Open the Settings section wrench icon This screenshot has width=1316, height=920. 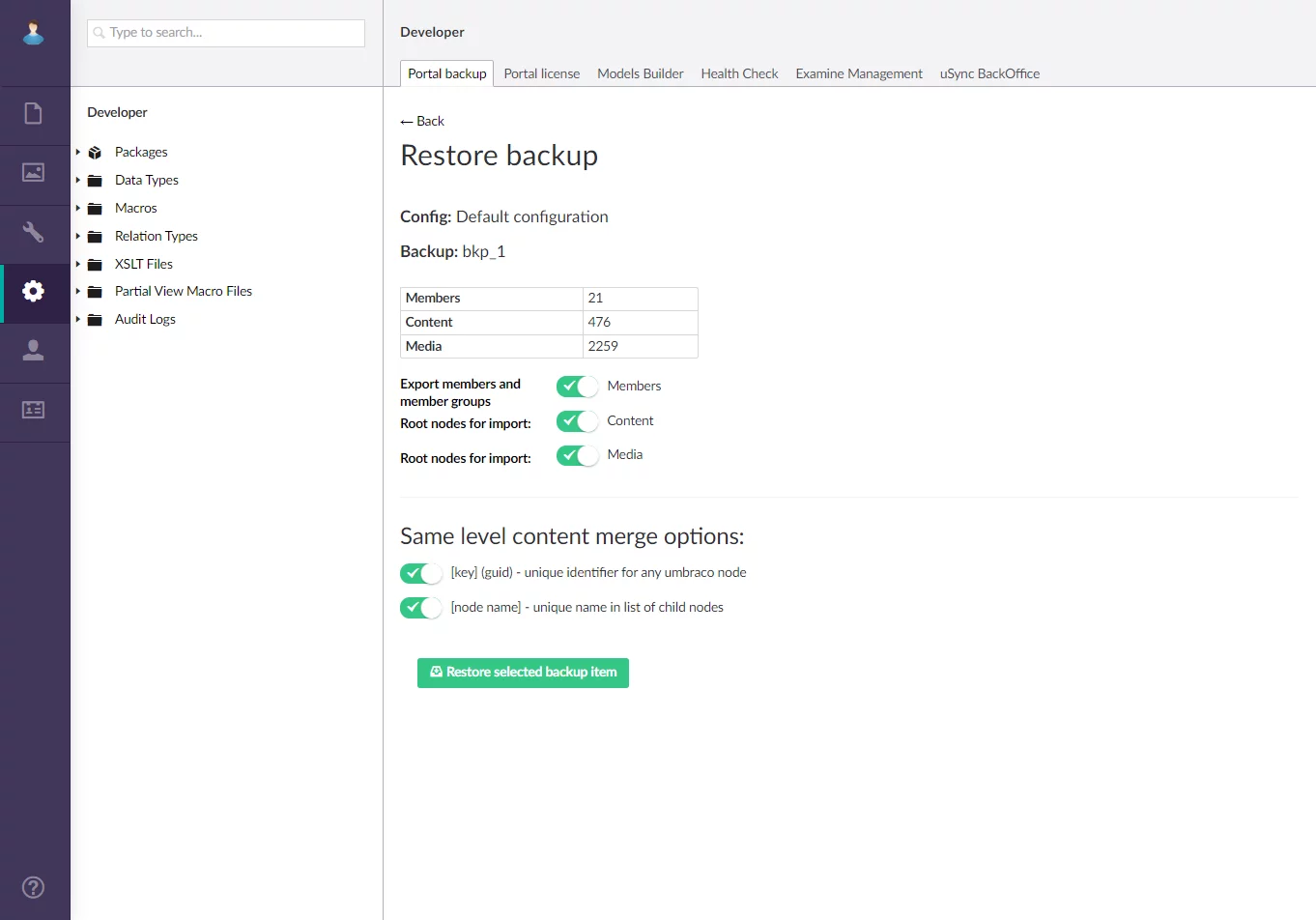pos(34,232)
